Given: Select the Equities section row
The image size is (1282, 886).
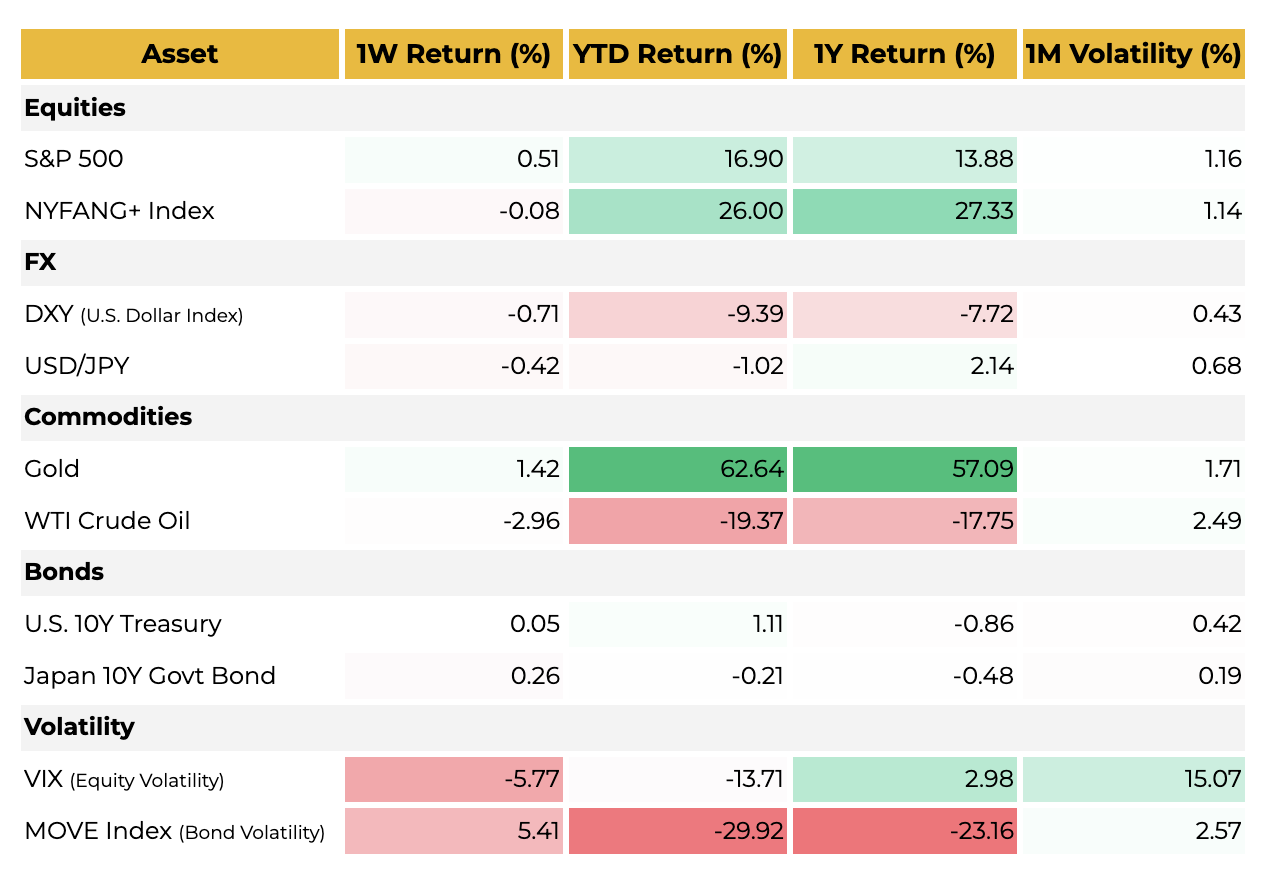Looking at the screenshot, I should click(x=76, y=108).
